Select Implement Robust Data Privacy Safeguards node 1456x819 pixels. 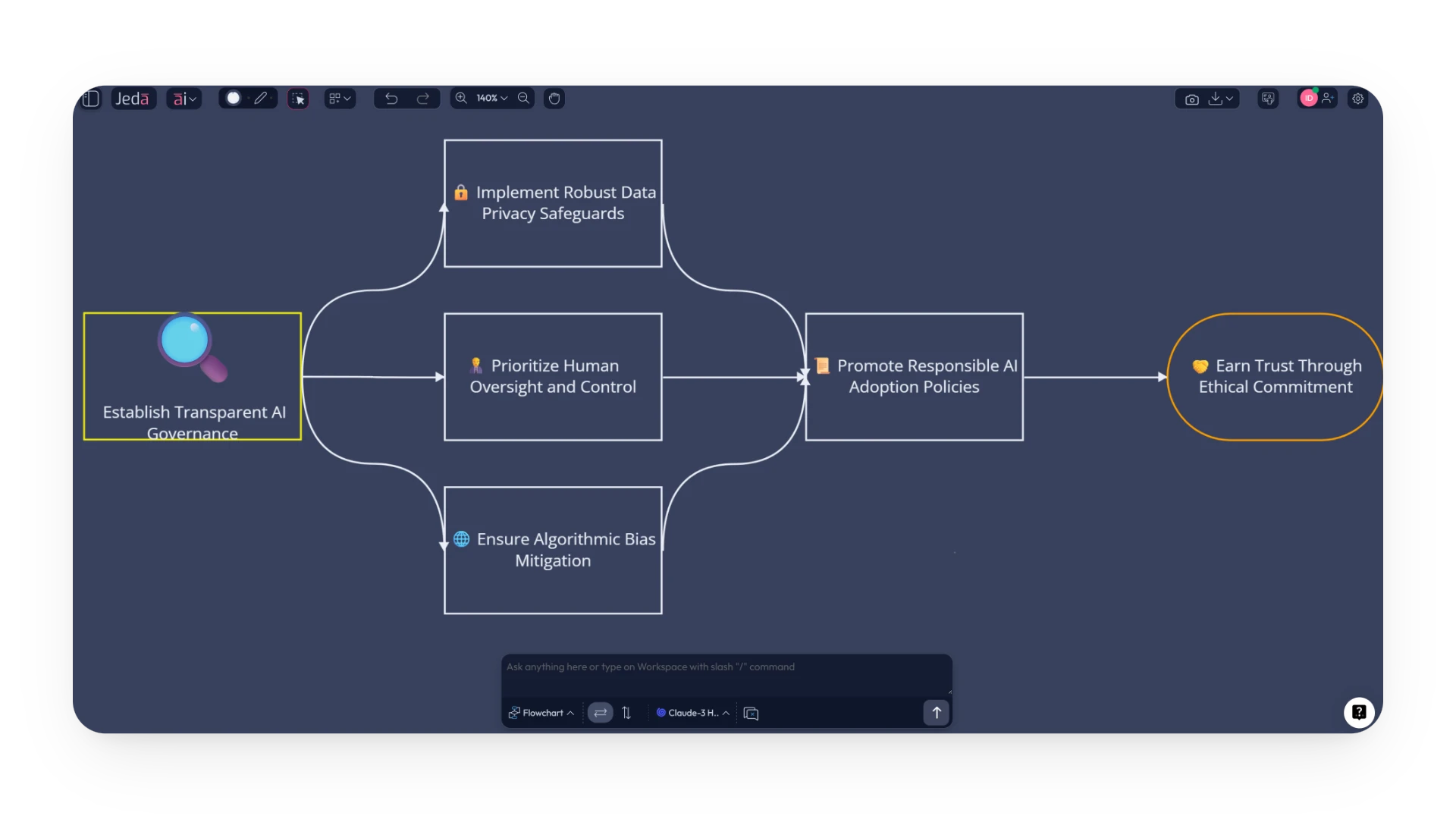pyautogui.click(x=553, y=203)
